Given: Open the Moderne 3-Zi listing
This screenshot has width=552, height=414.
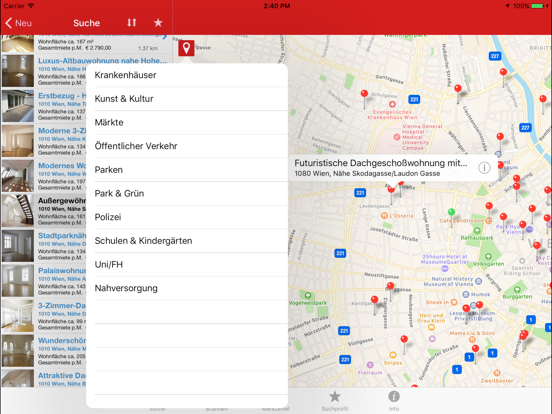Looking at the screenshot, I should tap(62, 131).
